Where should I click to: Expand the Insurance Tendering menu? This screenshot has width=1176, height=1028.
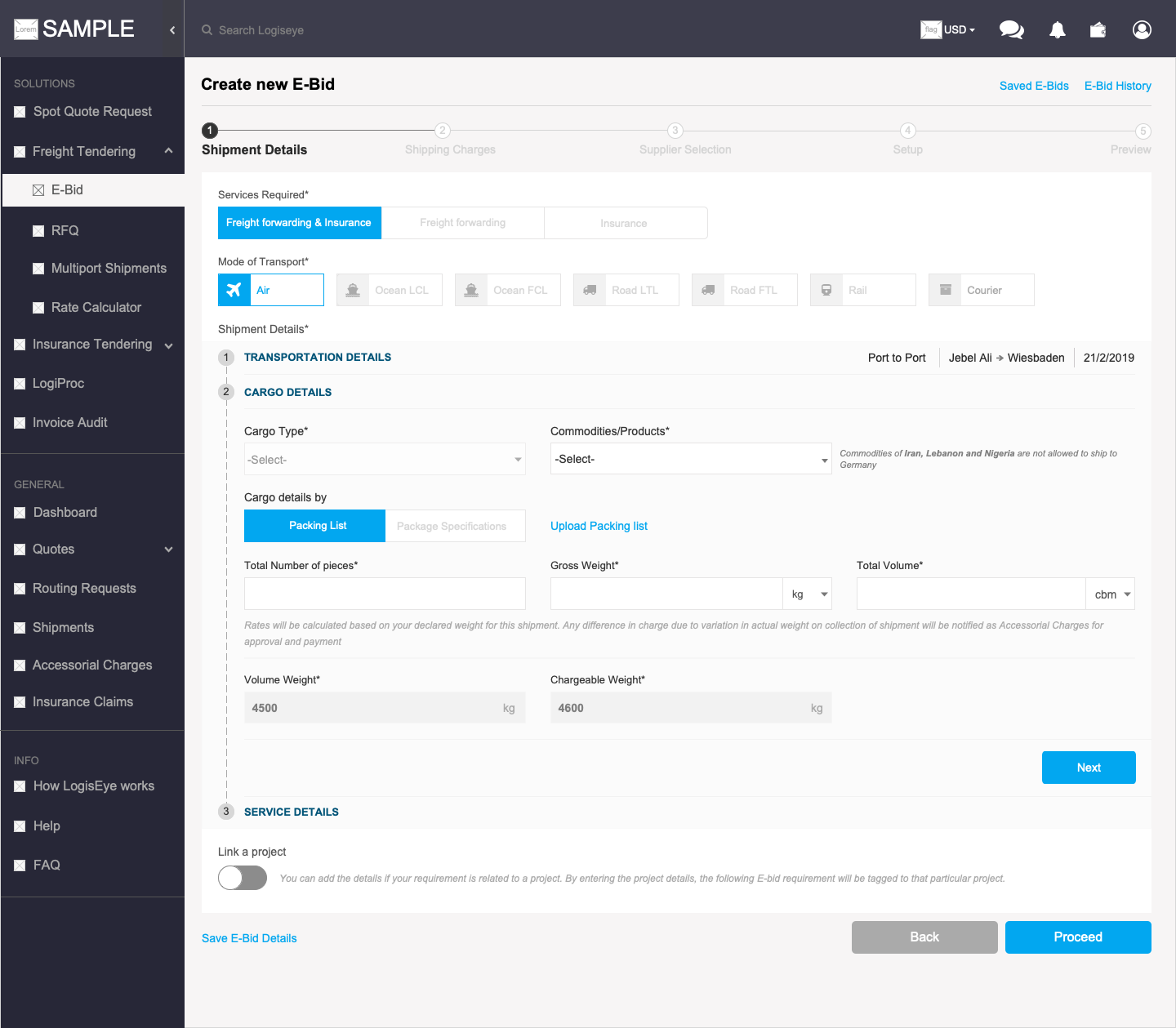pyautogui.click(x=168, y=345)
